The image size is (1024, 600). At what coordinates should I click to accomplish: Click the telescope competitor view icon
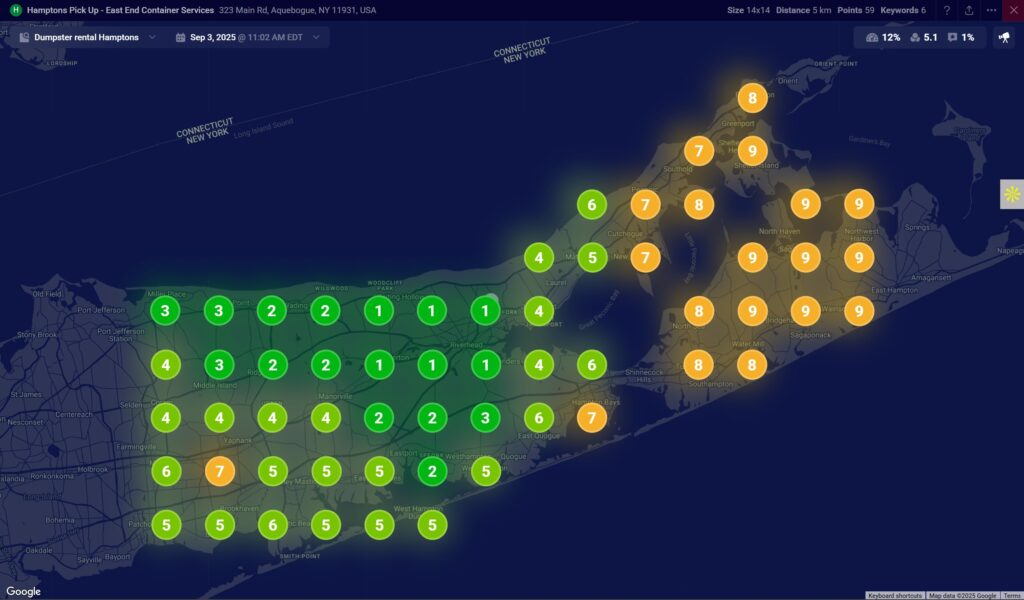pyautogui.click(x=1003, y=37)
